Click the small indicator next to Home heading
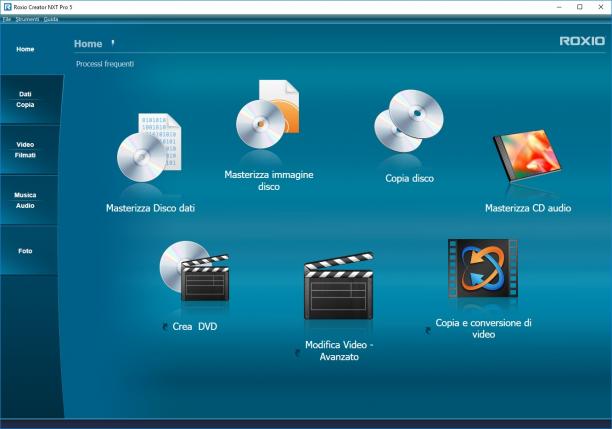 coord(112,43)
